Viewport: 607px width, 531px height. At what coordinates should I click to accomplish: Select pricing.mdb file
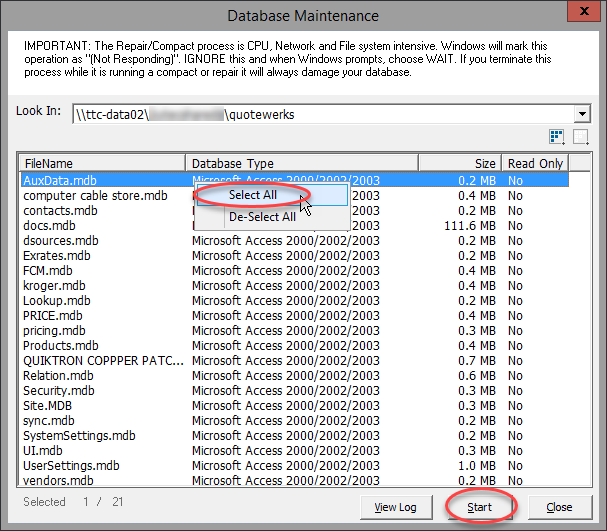(x=54, y=331)
